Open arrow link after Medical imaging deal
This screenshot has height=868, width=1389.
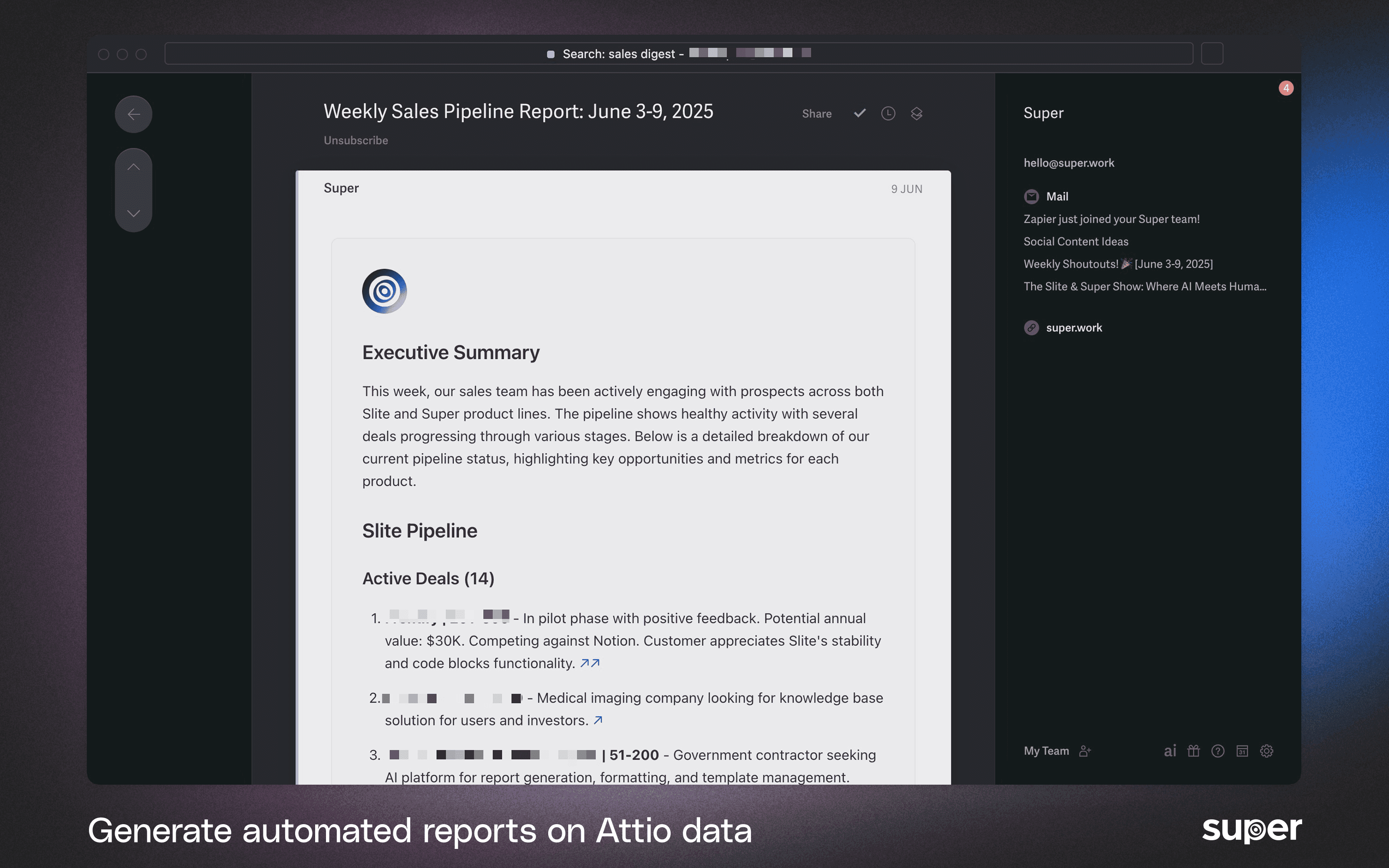coord(598,720)
